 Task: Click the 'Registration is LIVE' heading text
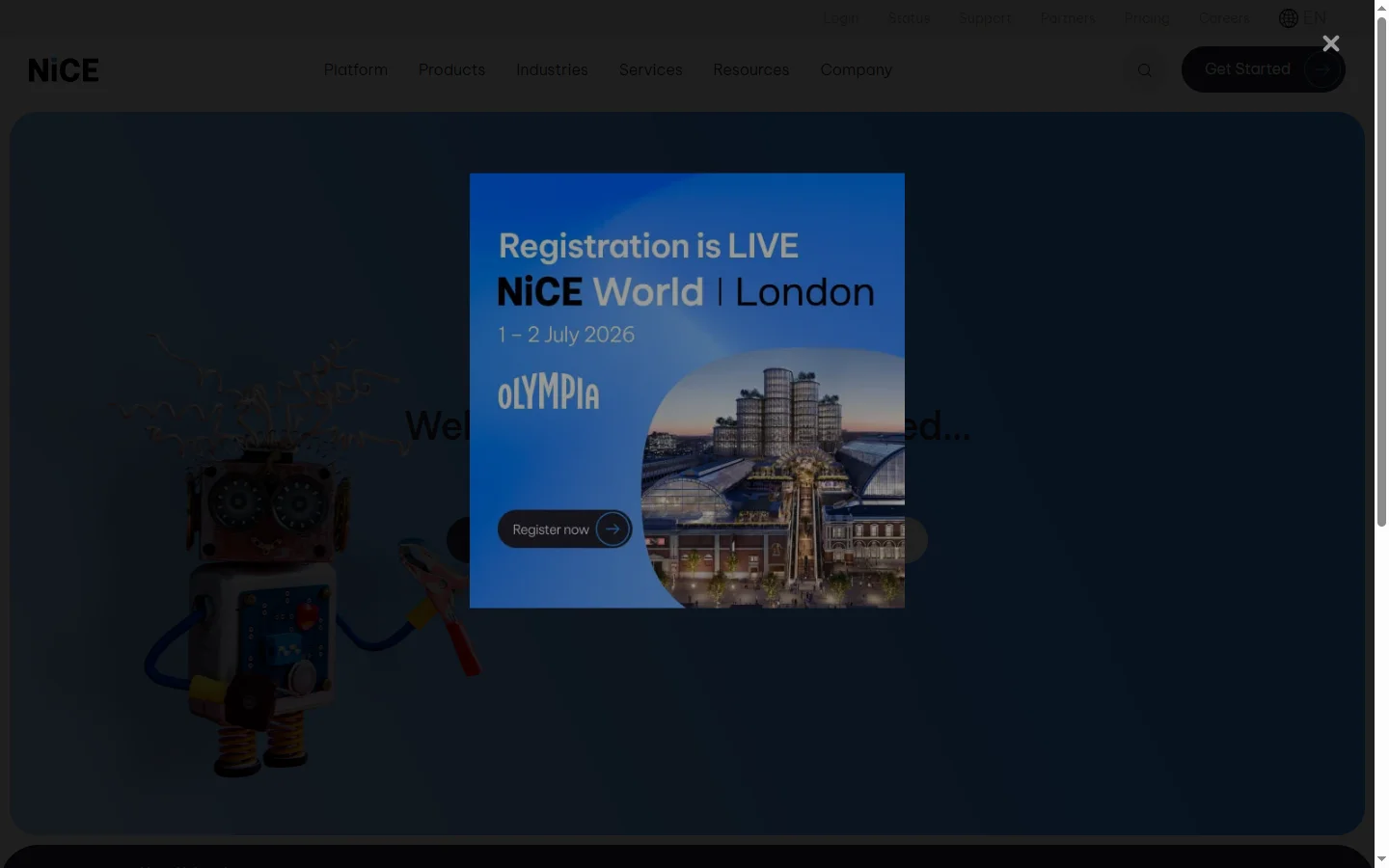coord(648,246)
